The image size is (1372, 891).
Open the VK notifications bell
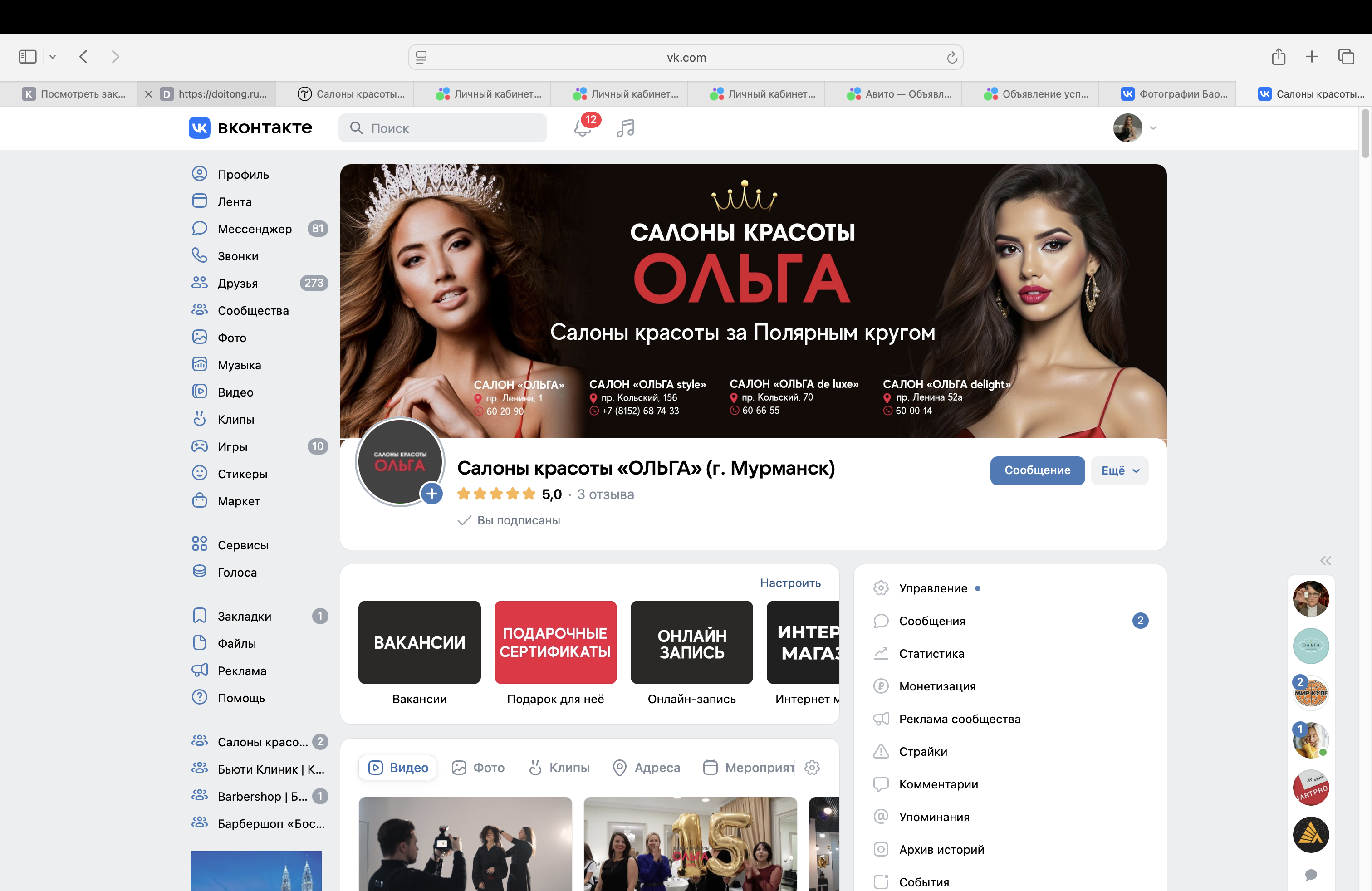point(583,127)
